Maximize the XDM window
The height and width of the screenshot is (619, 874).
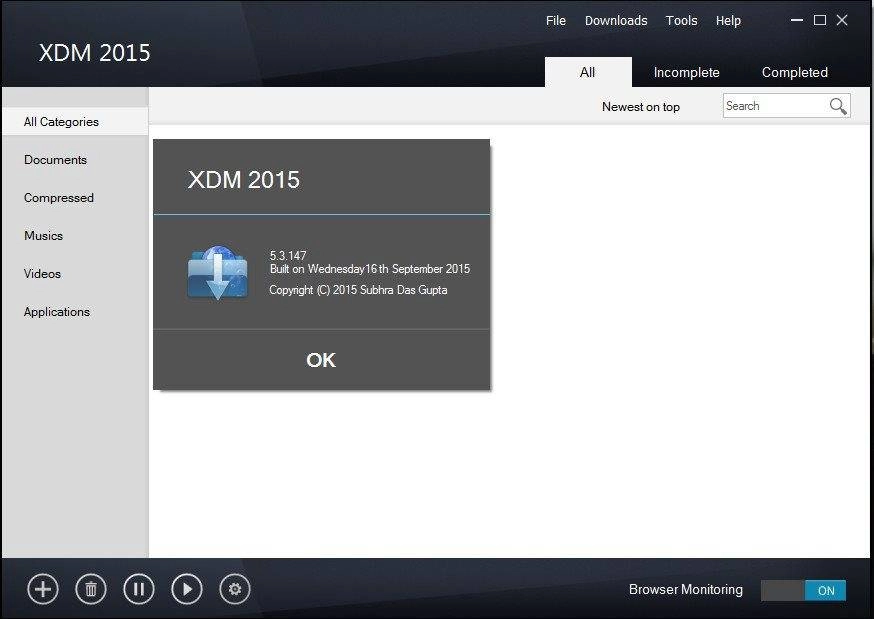[x=819, y=20]
